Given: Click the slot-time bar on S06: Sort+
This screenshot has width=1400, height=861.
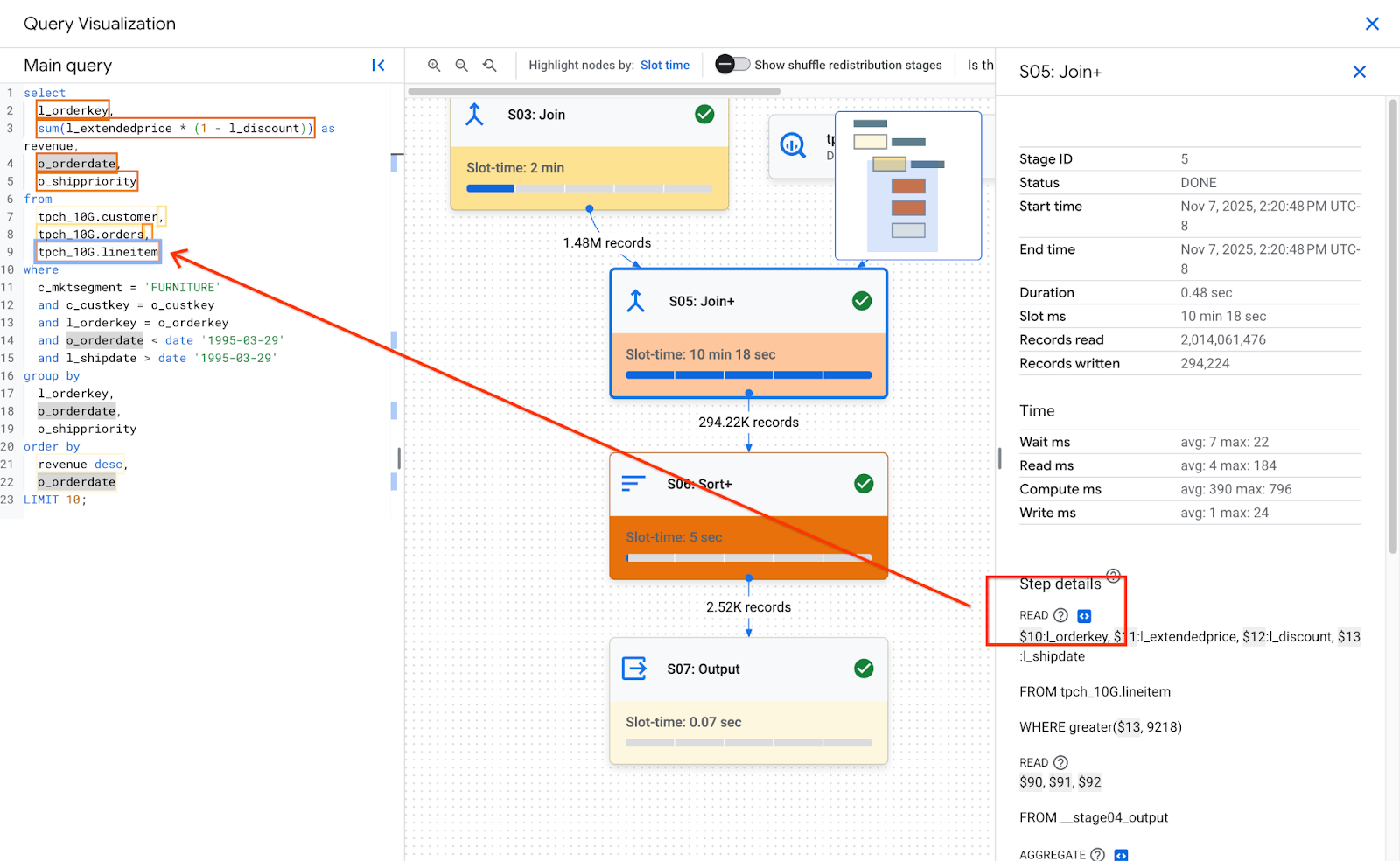Looking at the screenshot, I should [748, 556].
